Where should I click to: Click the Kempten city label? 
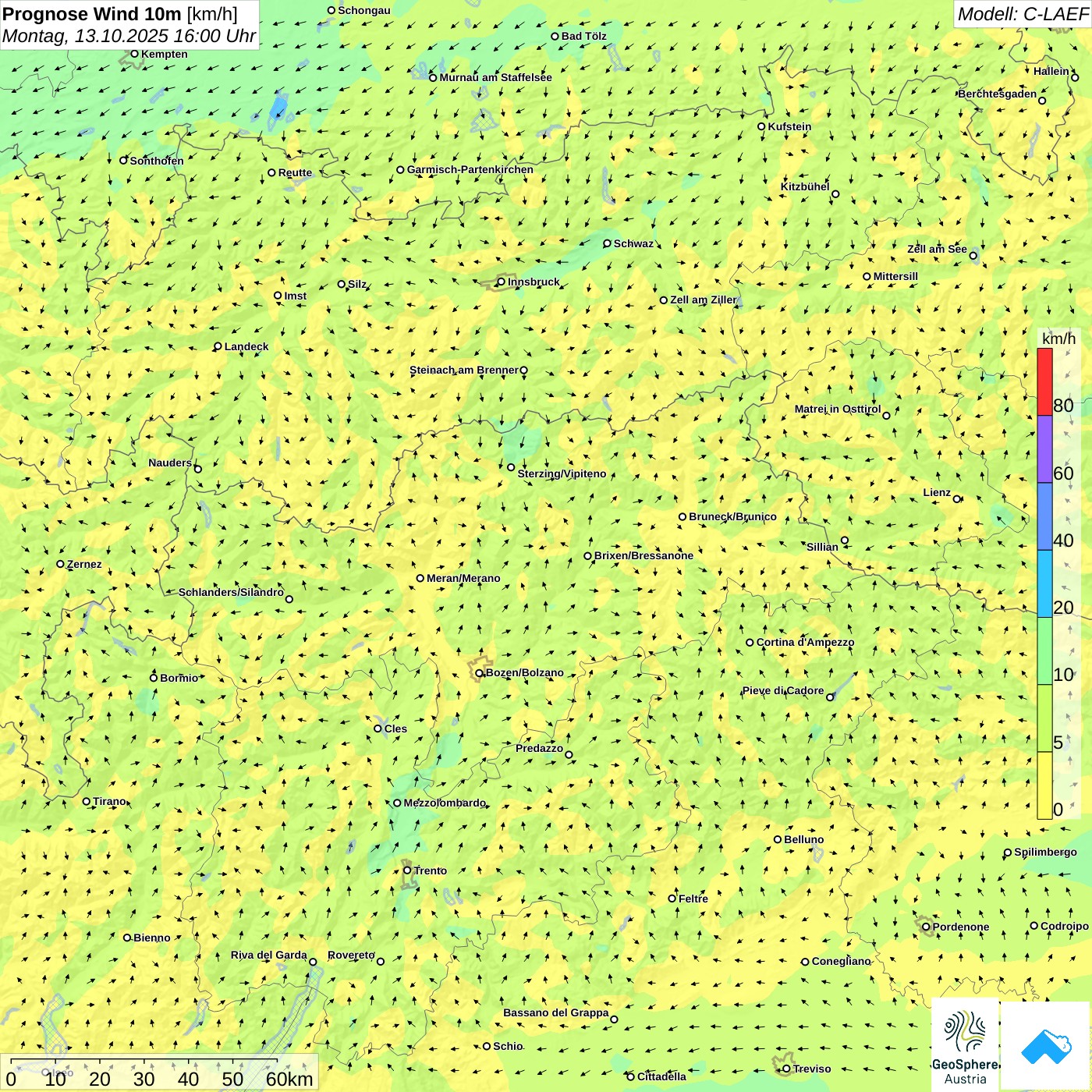coord(164,54)
